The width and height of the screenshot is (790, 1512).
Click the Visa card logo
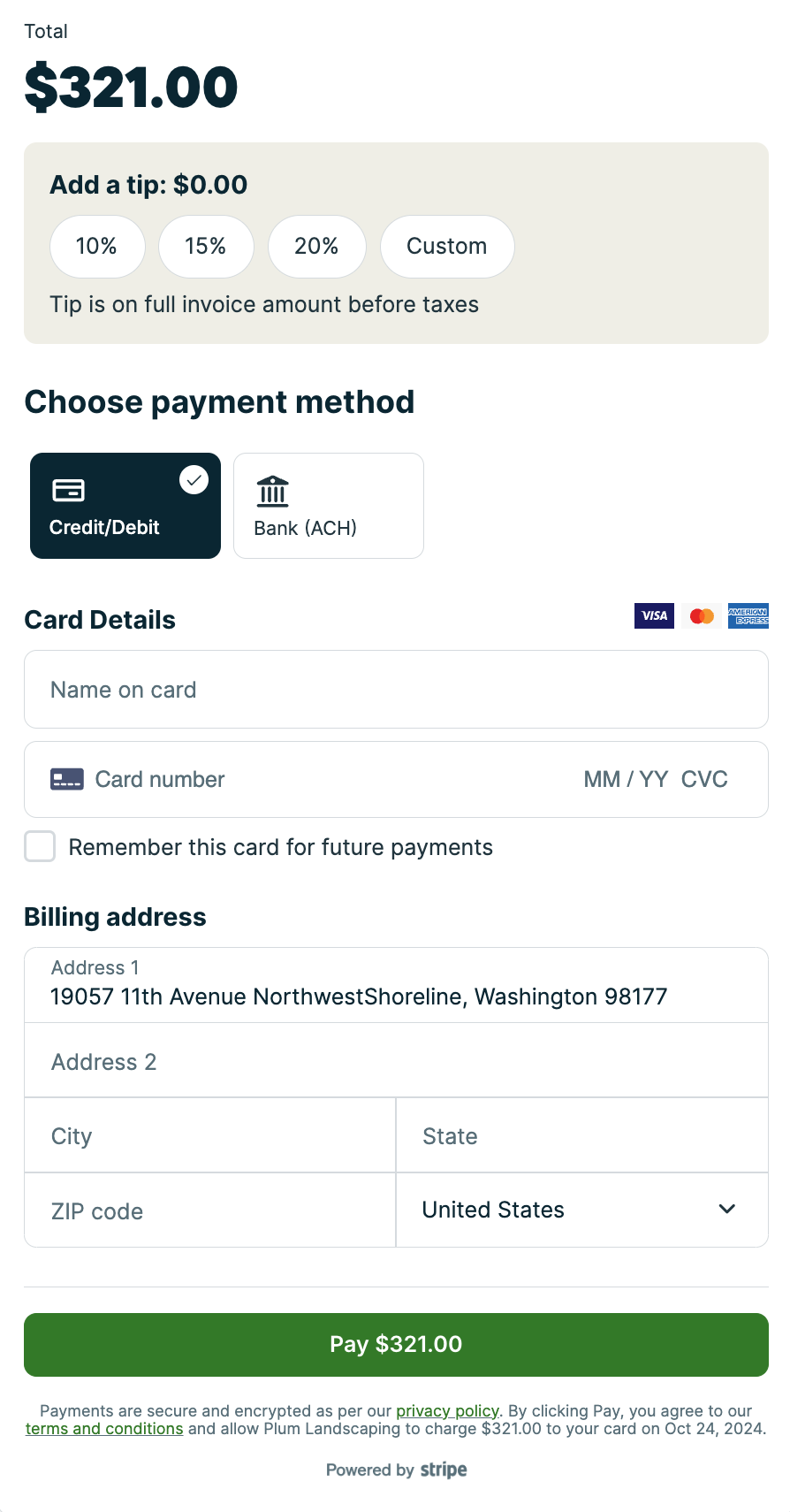click(x=654, y=616)
